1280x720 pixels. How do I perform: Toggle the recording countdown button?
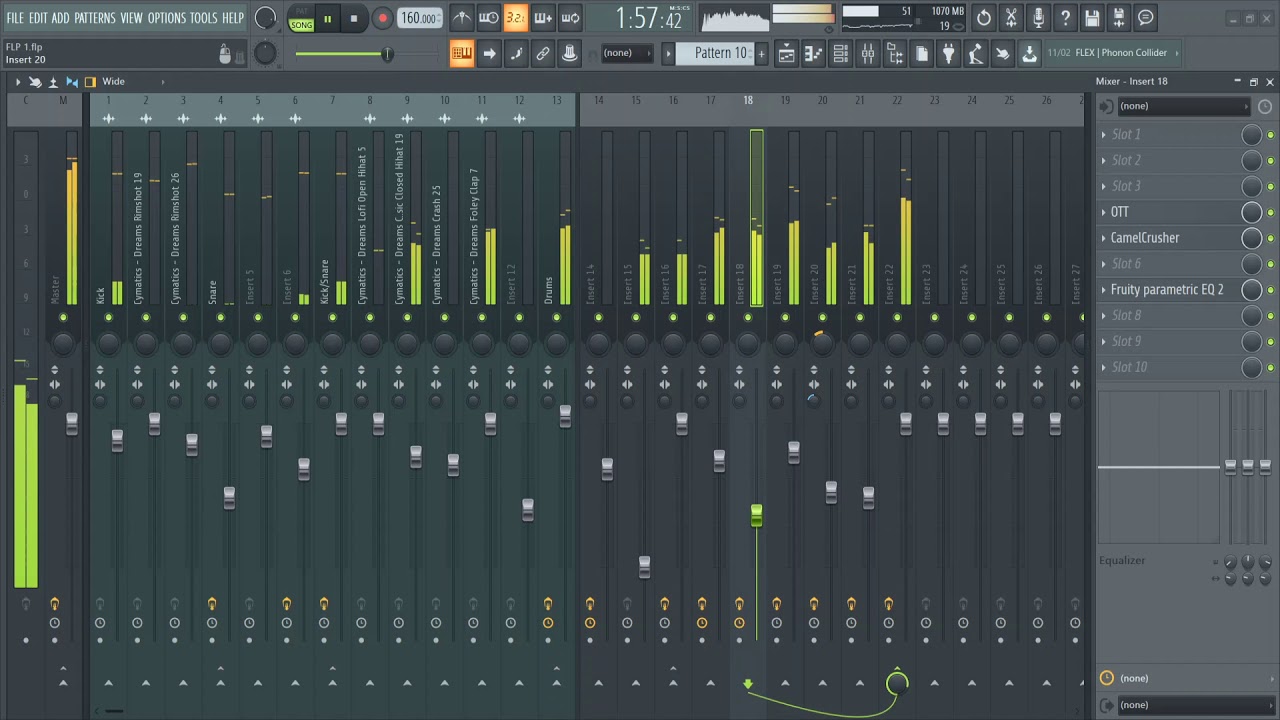coord(515,17)
